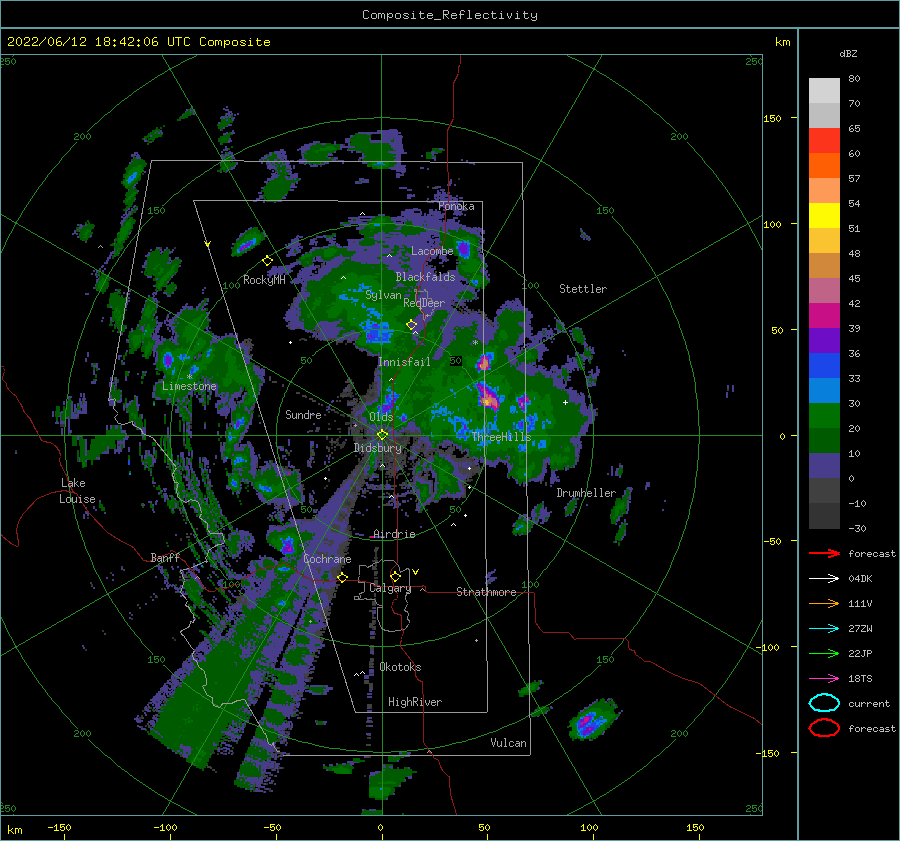
Task: Click the Blackfalds city label
Action: 425,277
